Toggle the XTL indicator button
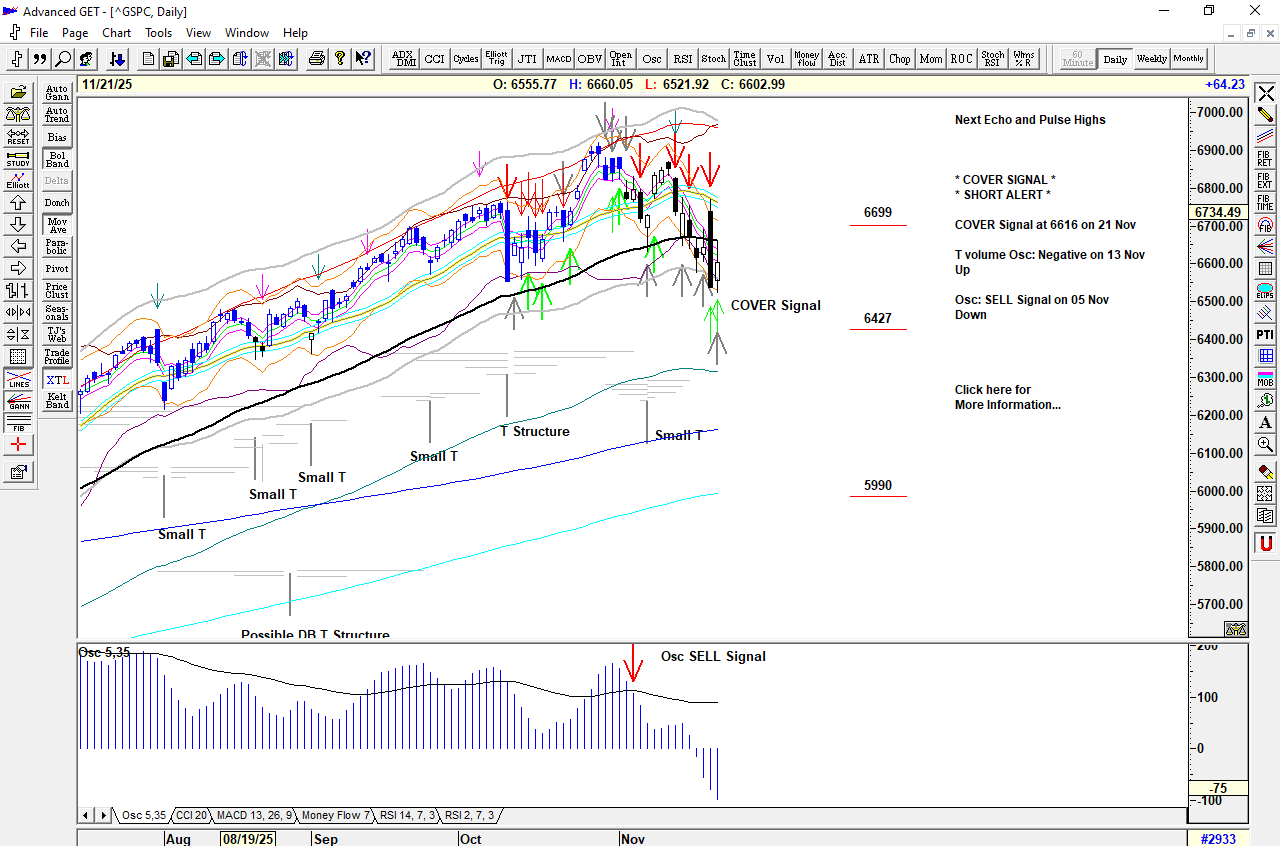 57,380
